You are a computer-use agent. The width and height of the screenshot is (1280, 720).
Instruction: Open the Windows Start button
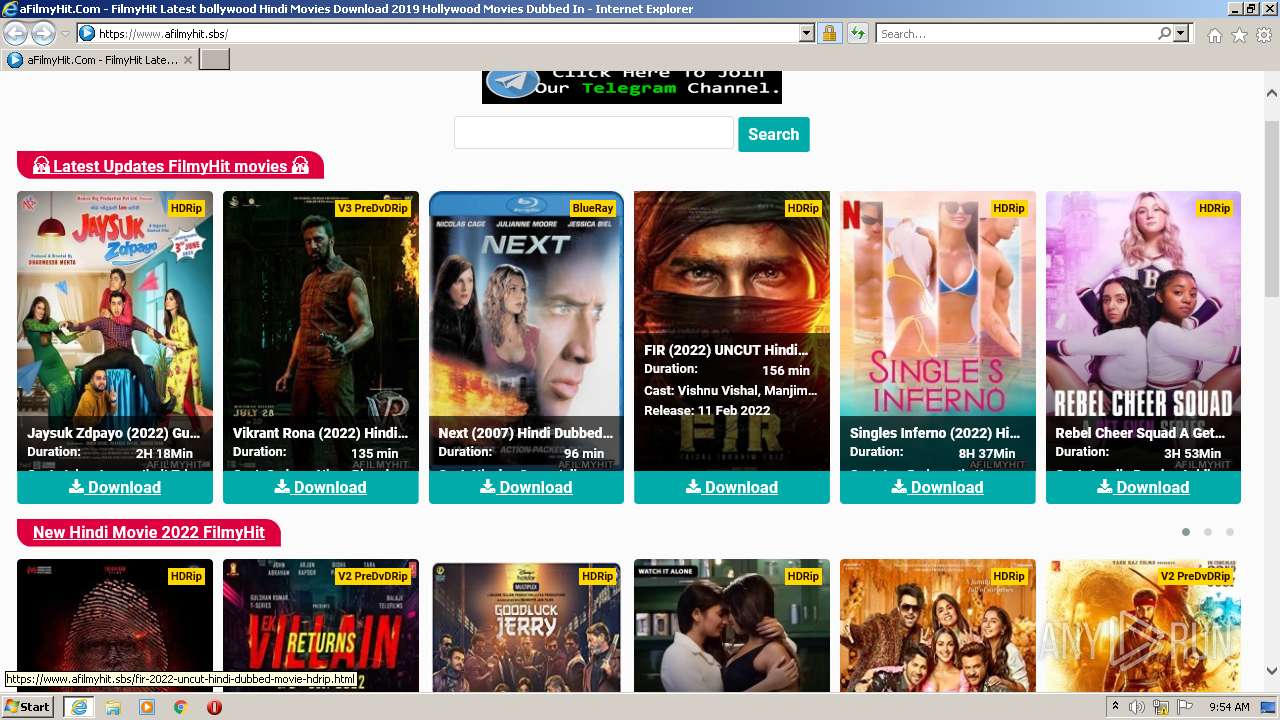[28, 706]
